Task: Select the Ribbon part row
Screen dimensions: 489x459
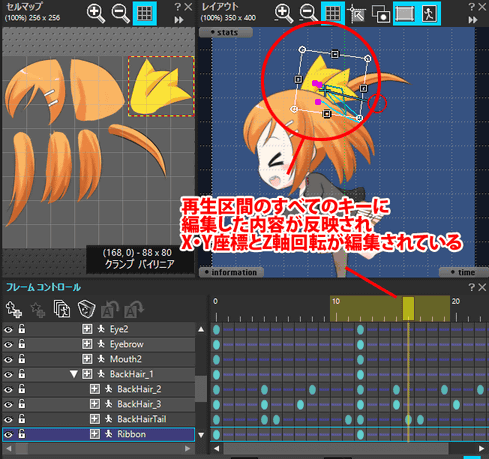Action: (x=99, y=434)
